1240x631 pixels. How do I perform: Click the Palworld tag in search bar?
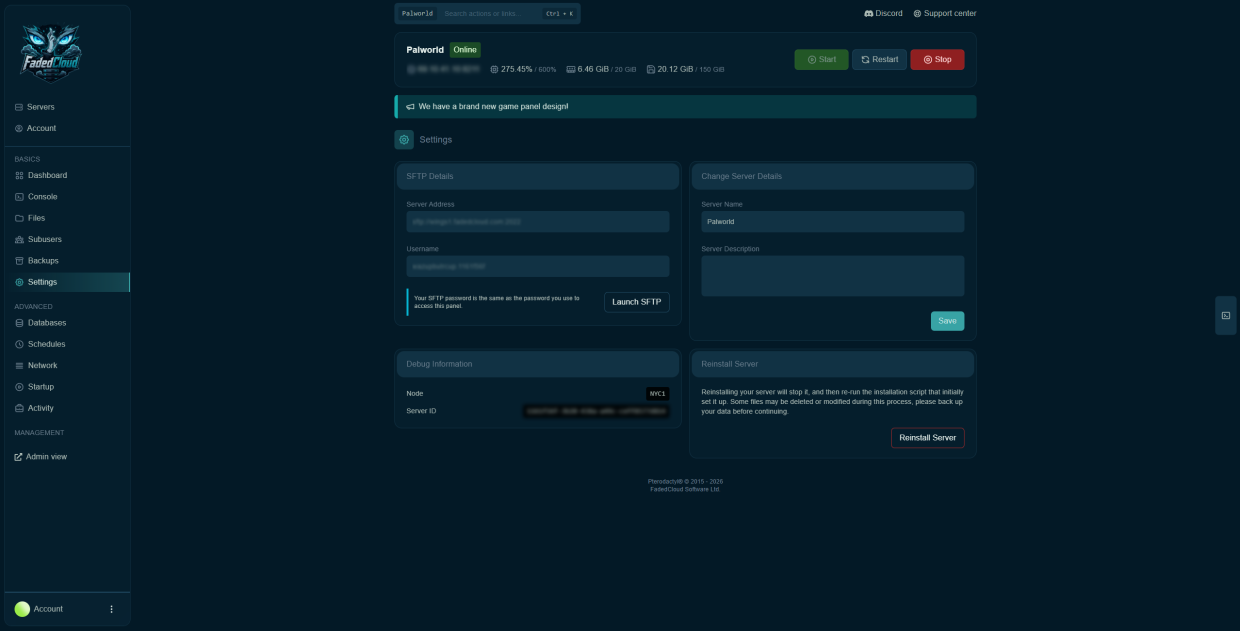[417, 14]
